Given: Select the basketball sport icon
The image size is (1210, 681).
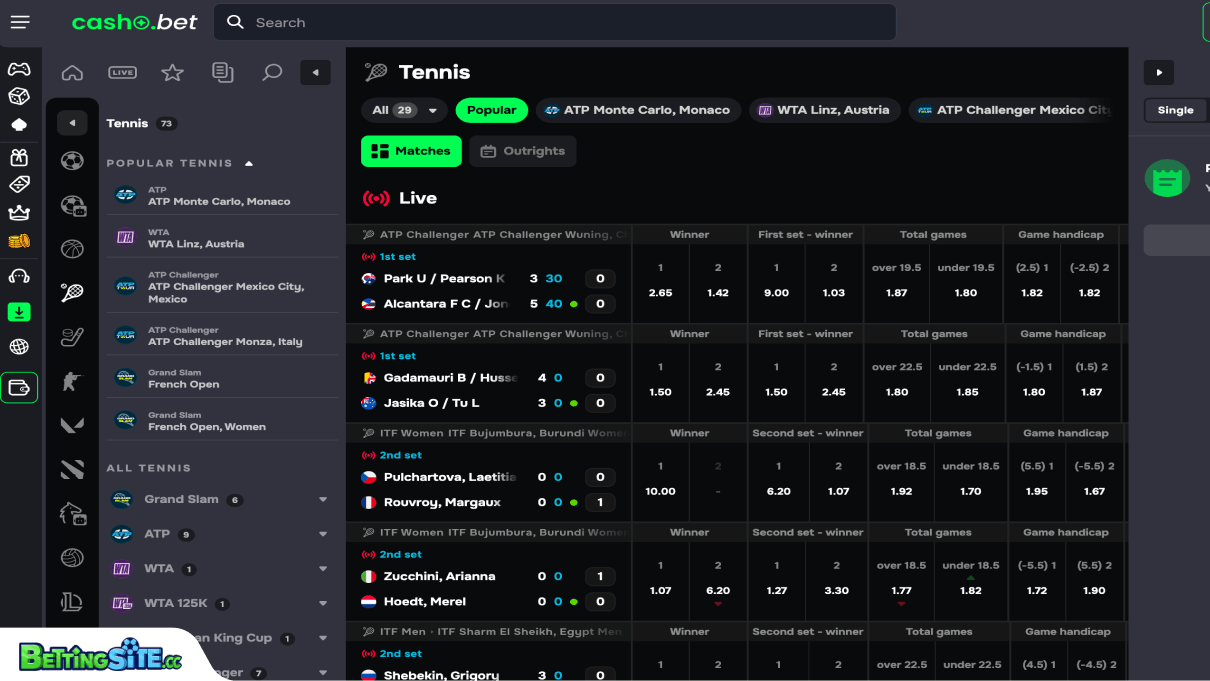Looking at the screenshot, I should [72, 248].
